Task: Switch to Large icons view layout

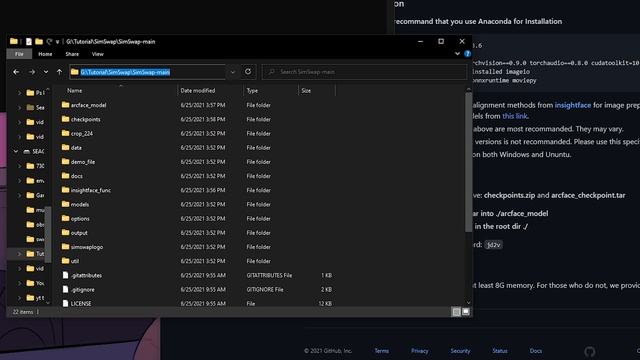Action: pyautogui.click(x=466, y=312)
